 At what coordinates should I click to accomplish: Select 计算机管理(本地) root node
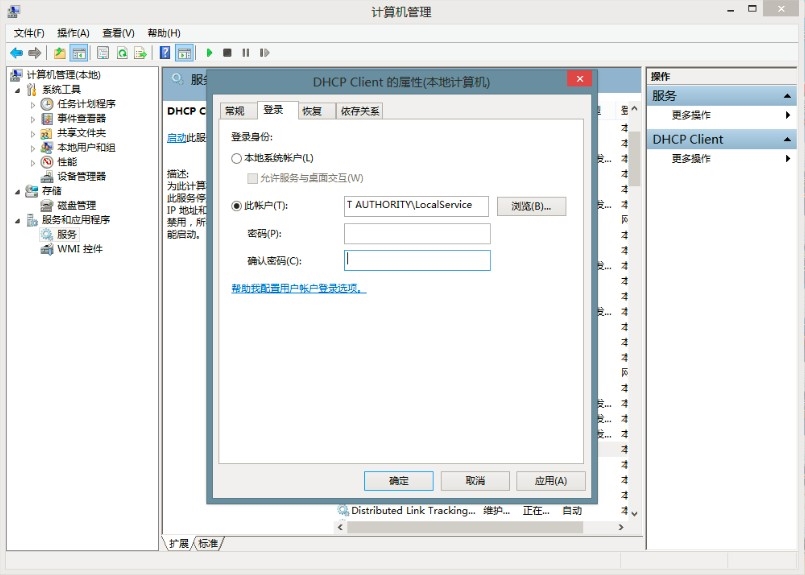(63, 75)
